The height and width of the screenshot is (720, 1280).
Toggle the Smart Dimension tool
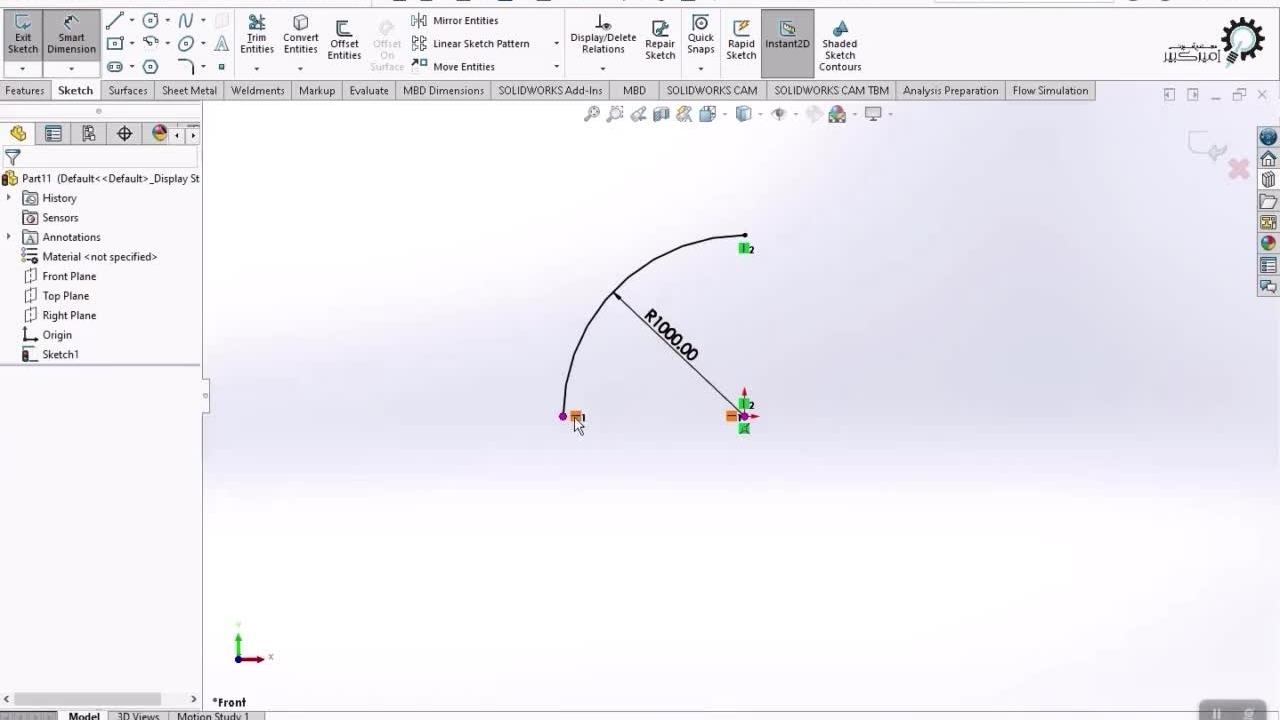click(x=71, y=36)
